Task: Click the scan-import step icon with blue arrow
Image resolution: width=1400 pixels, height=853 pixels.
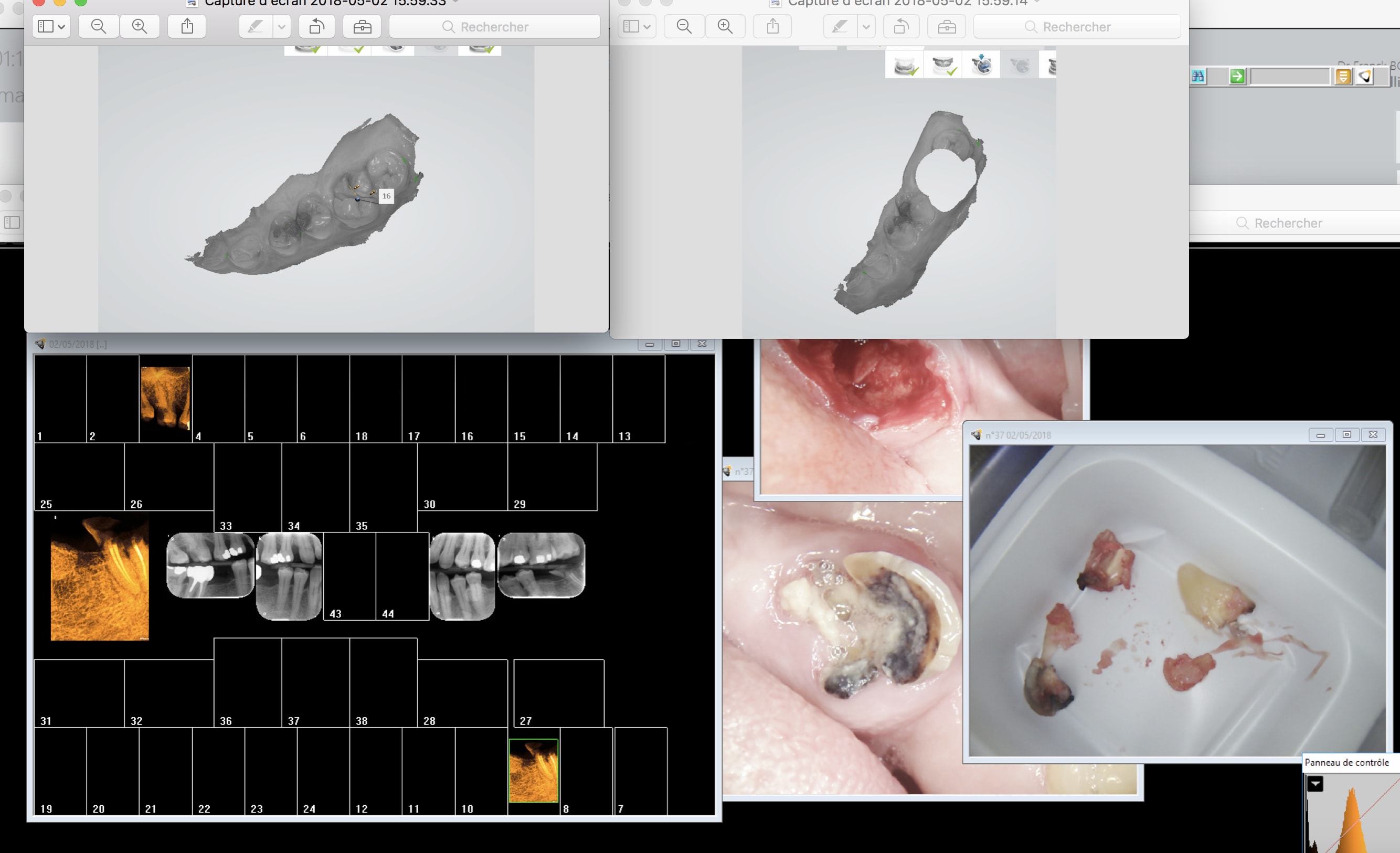Action: [981, 65]
